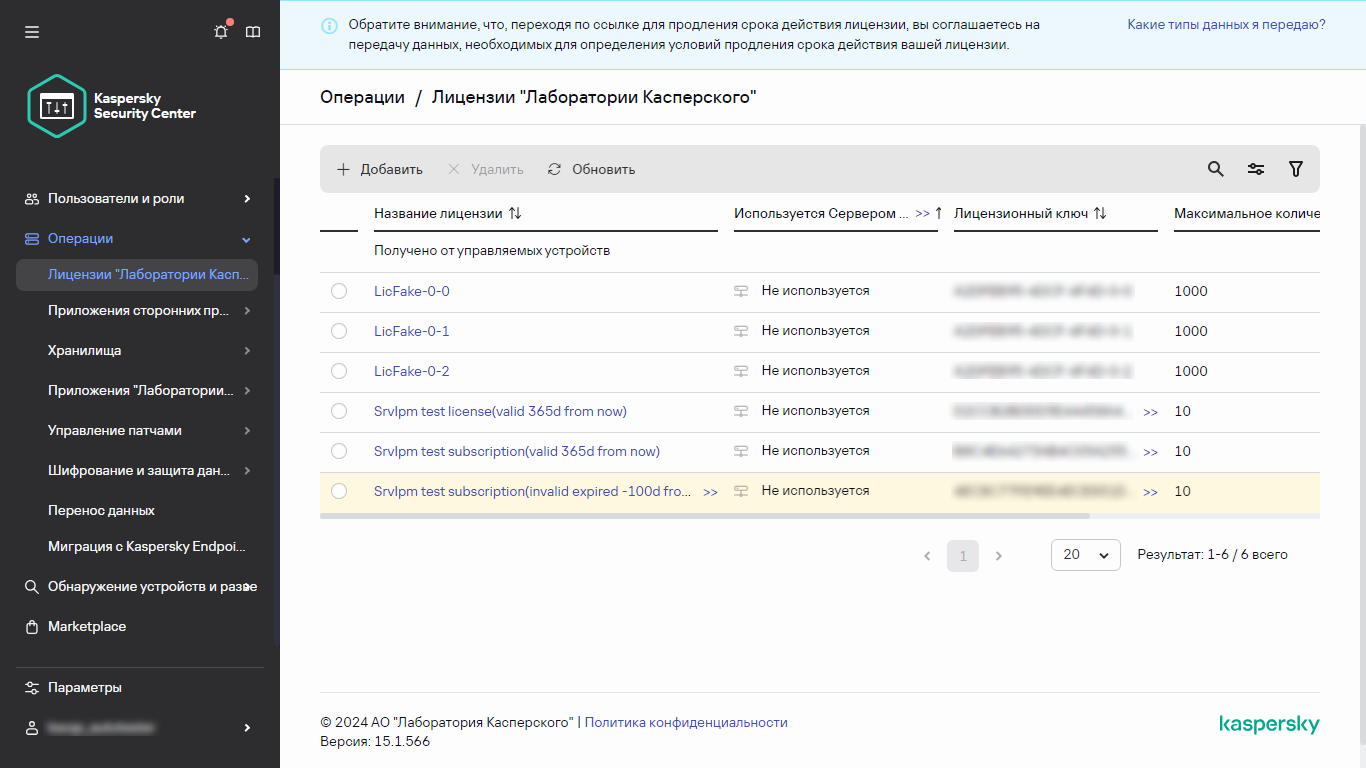1366x768 pixels.
Task: Collapse the Операции sidebar section
Action: coord(140,238)
